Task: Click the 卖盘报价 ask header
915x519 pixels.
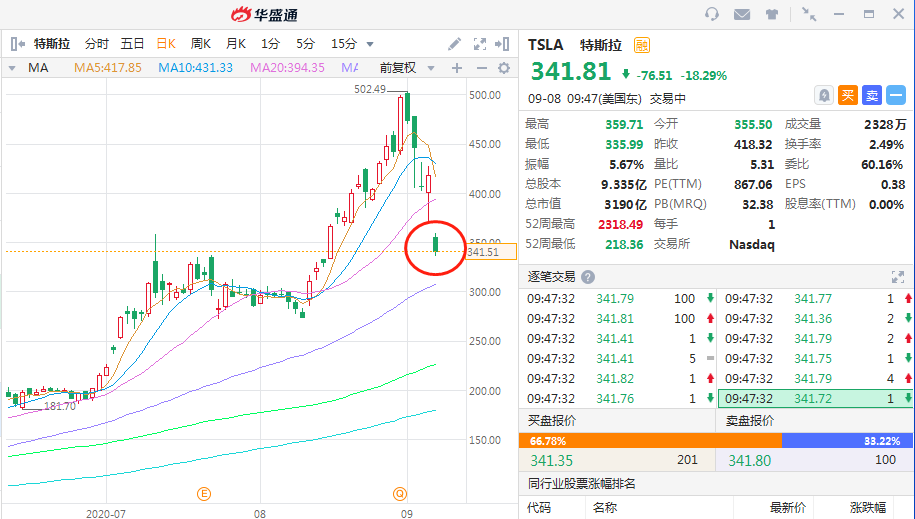Action: [x=750, y=420]
